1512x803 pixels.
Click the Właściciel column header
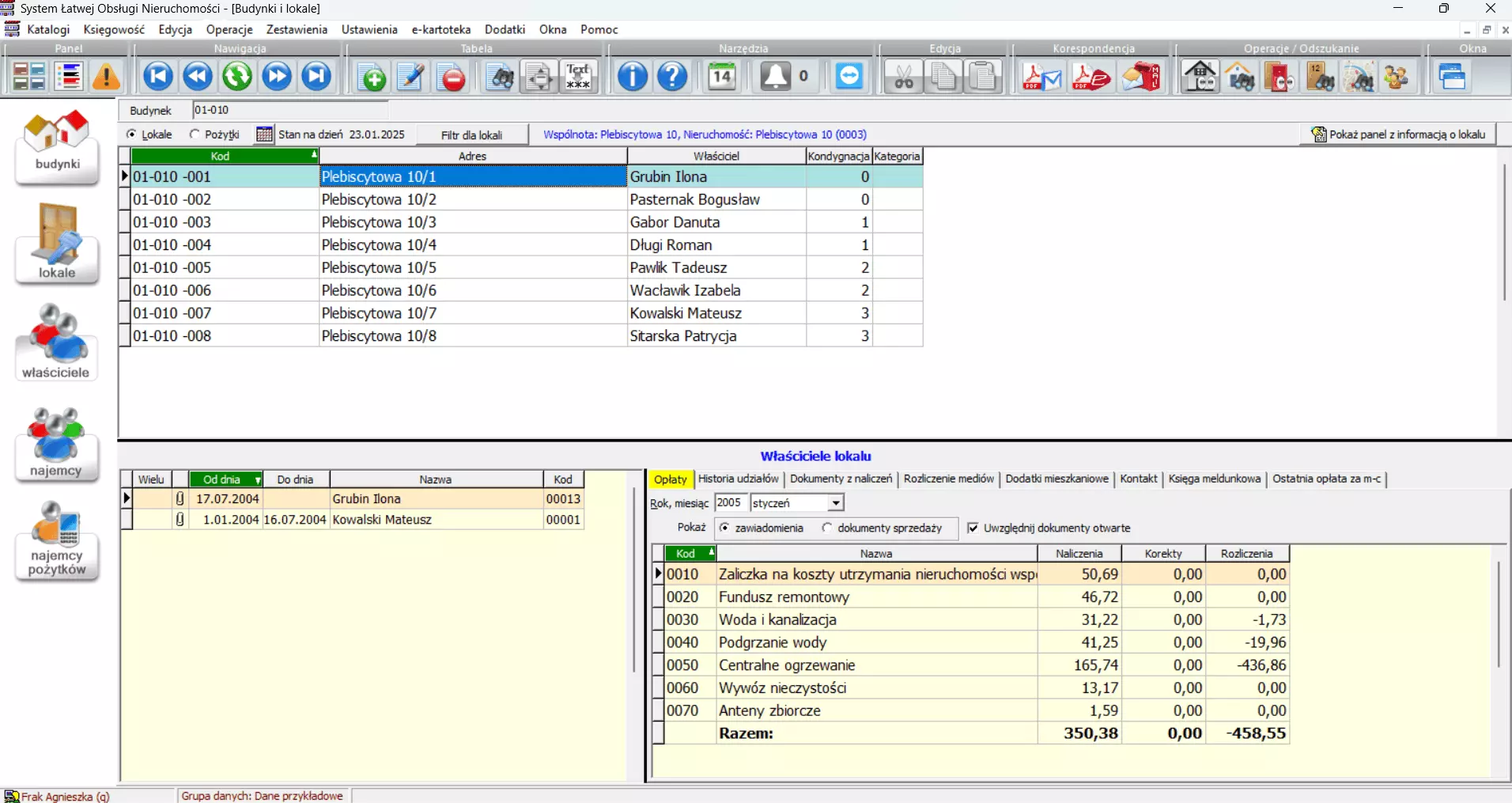click(716, 156)
